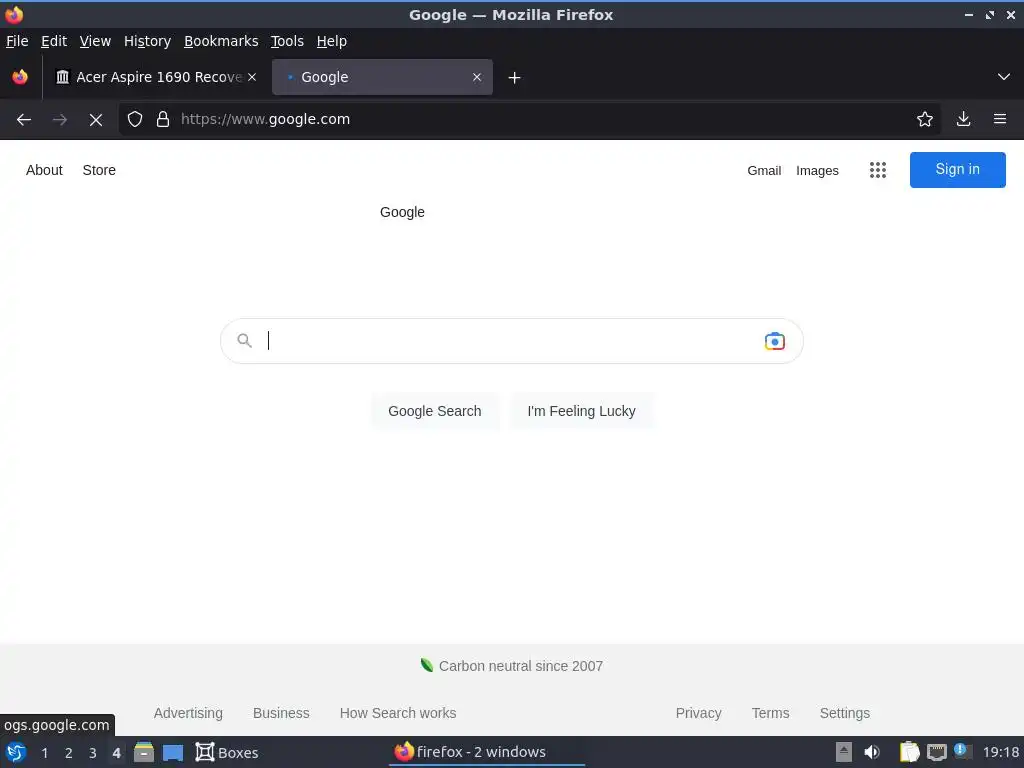Click the Firefox logo in title bar
1024x768 pixels.
pyautogui.click(x=14, y=14)
